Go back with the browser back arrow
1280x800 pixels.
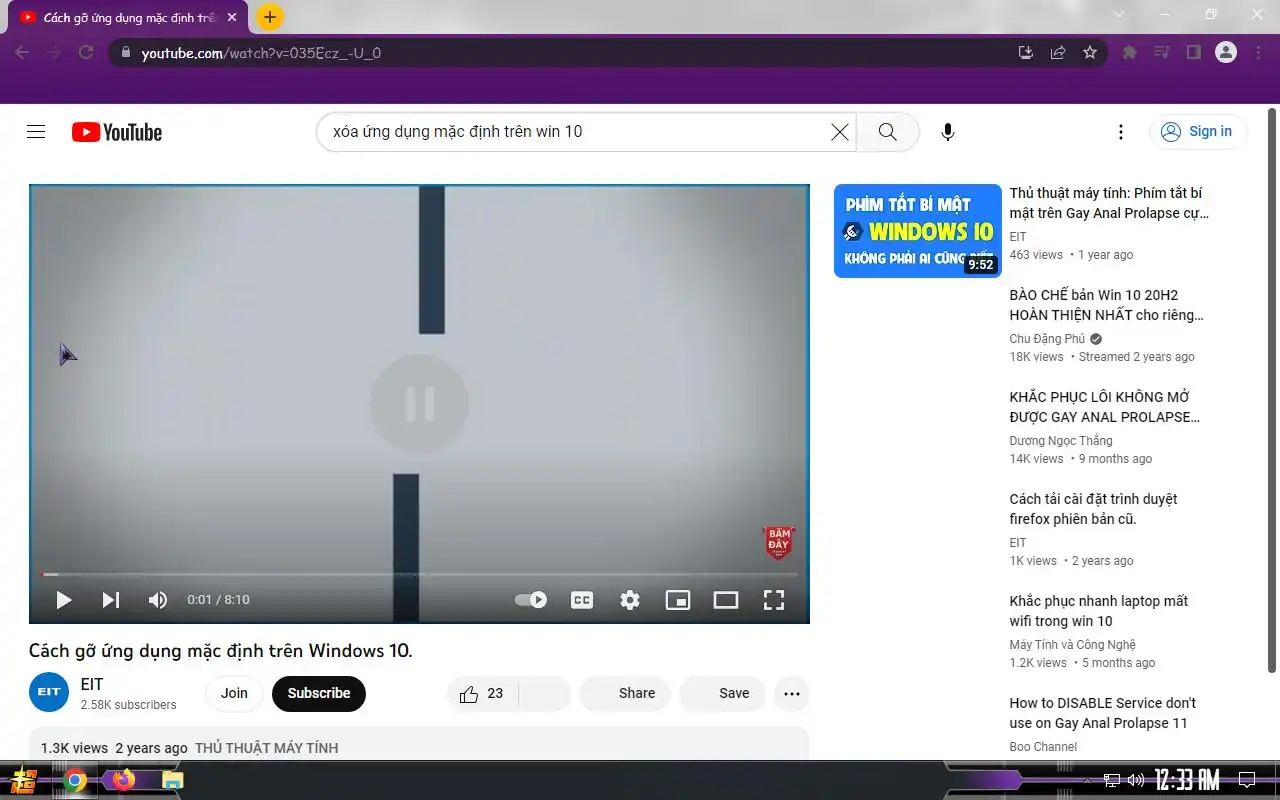point(22,53)
